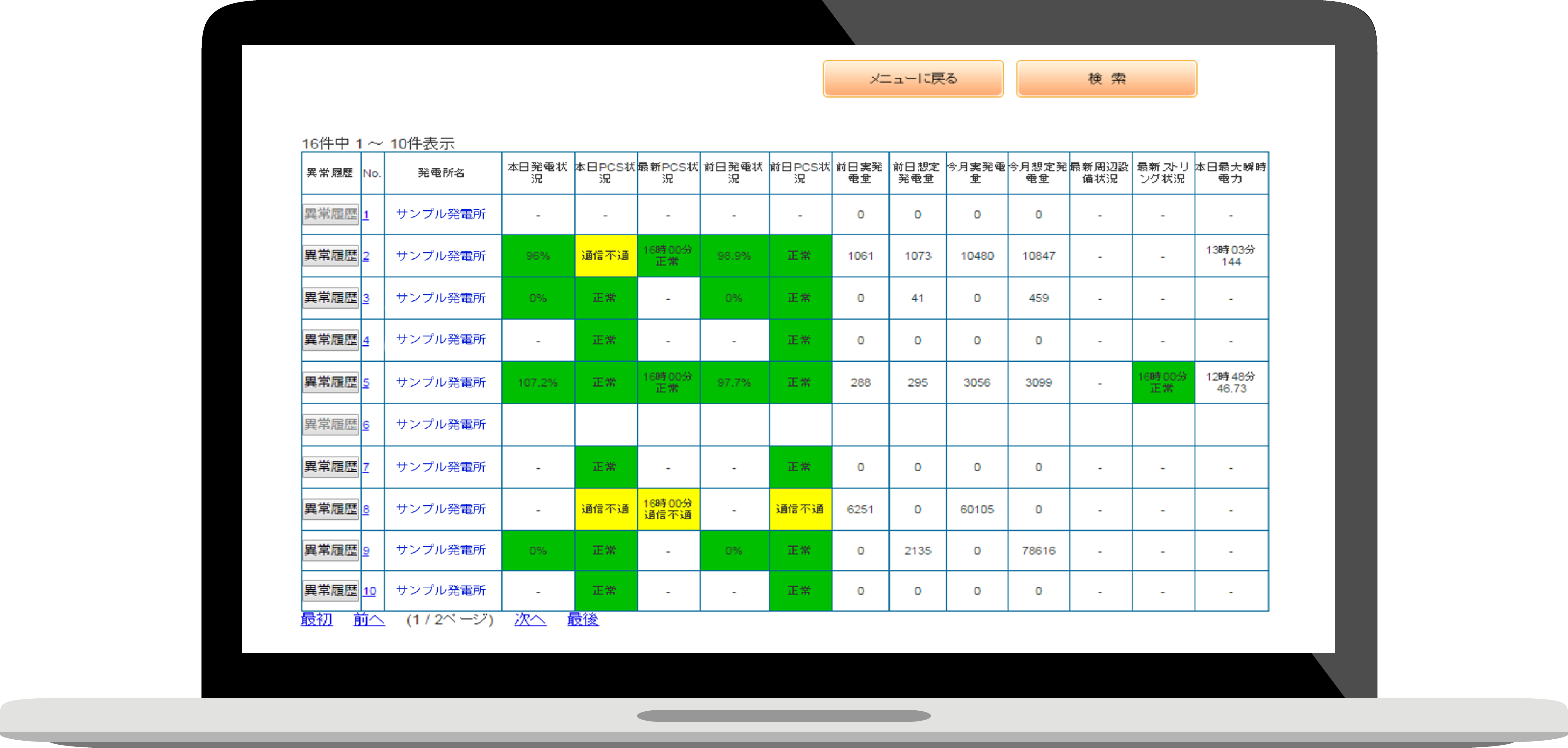Click the メニューに戻る button
The height and width of the screenshot is (748, 1568).
tap(913, 79)
